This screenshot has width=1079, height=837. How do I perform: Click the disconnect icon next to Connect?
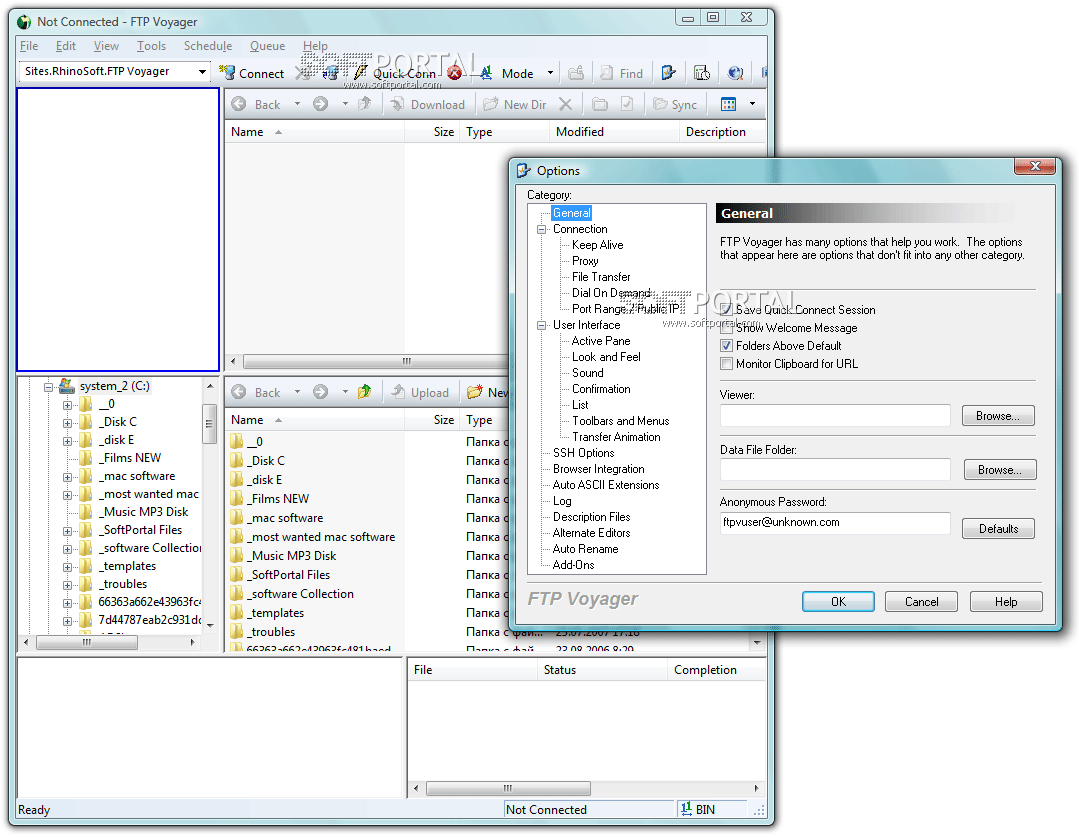point(303,72)
